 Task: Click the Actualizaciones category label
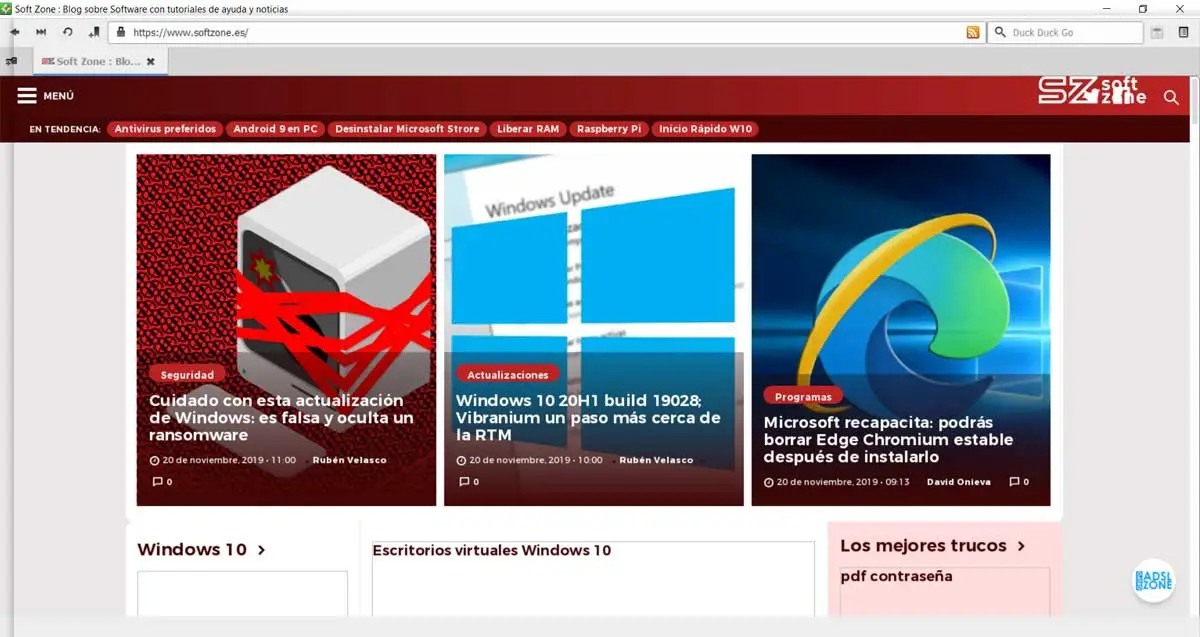coord(508,375)
